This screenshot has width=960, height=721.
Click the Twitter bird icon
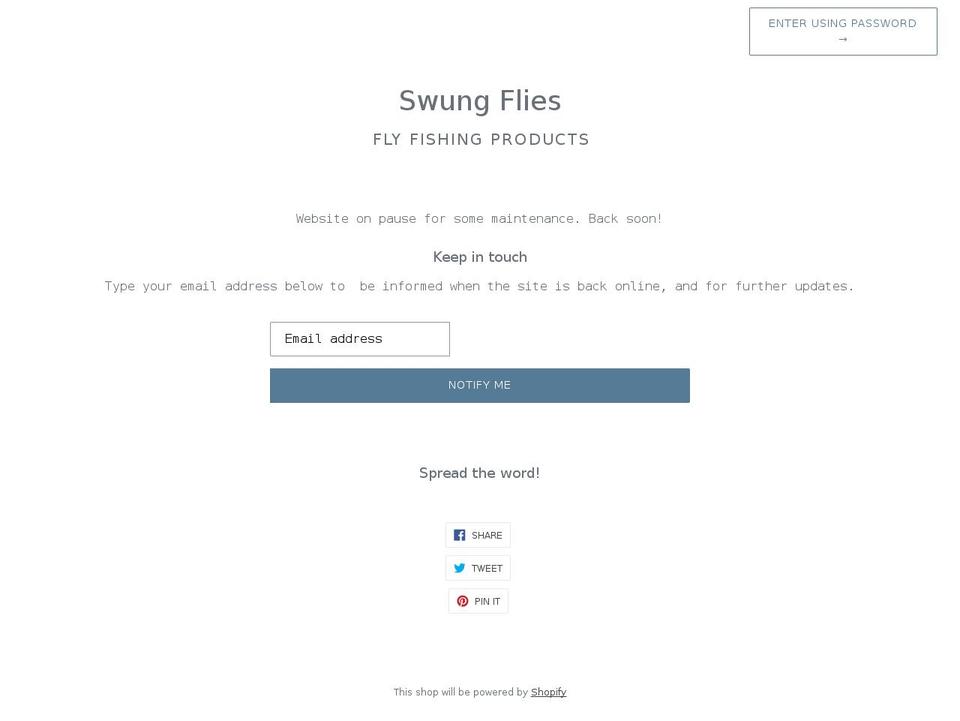(x=458, y=567)
